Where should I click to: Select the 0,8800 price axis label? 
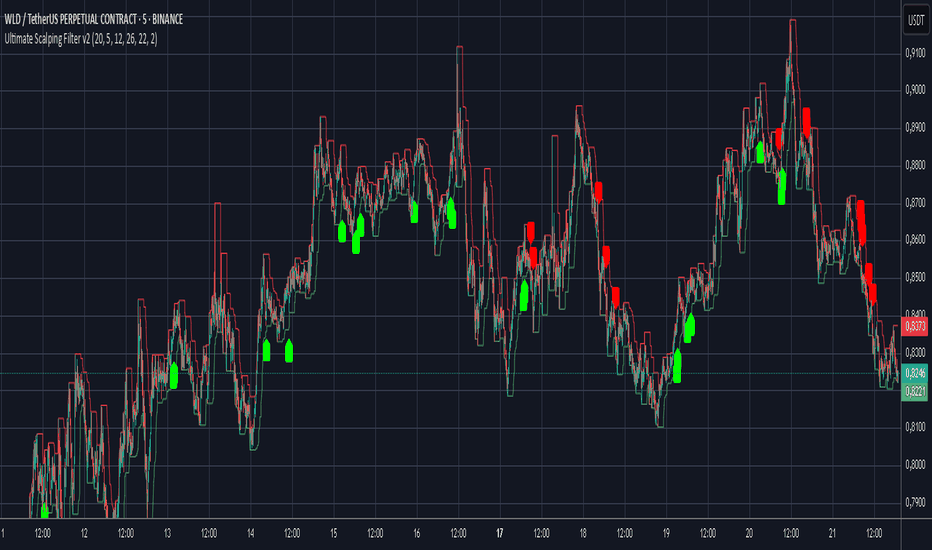[915, 165]
